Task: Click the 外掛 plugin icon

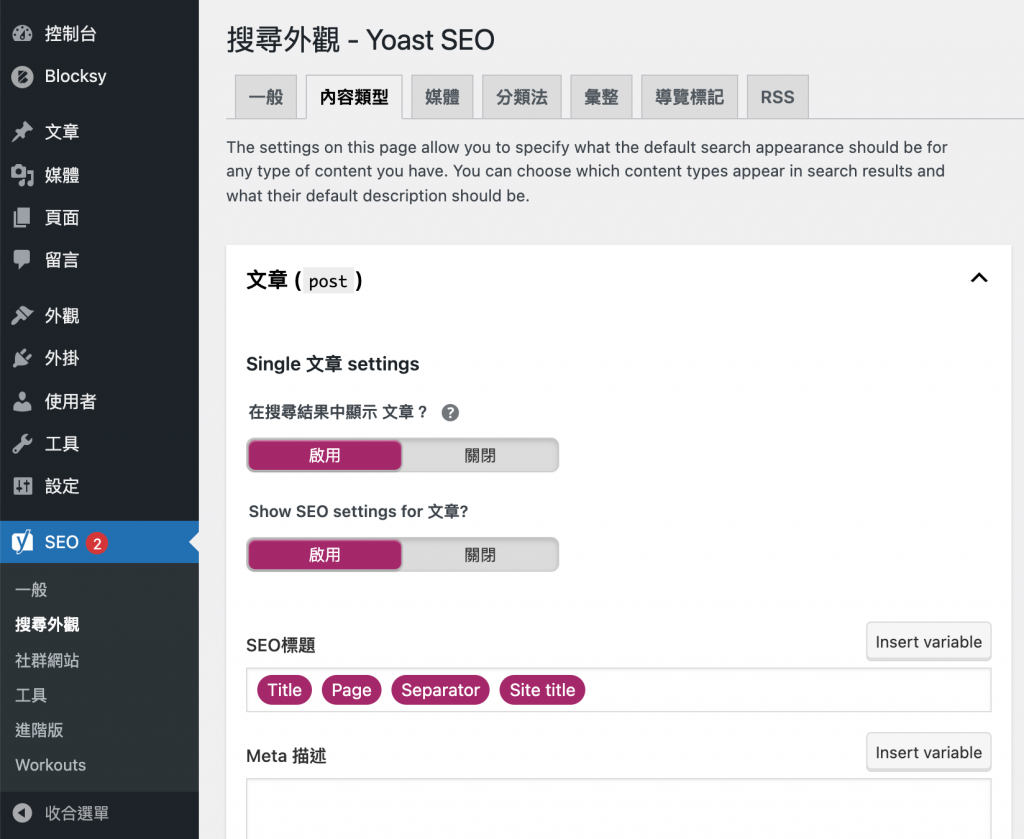Action: (x=22, y=358)
